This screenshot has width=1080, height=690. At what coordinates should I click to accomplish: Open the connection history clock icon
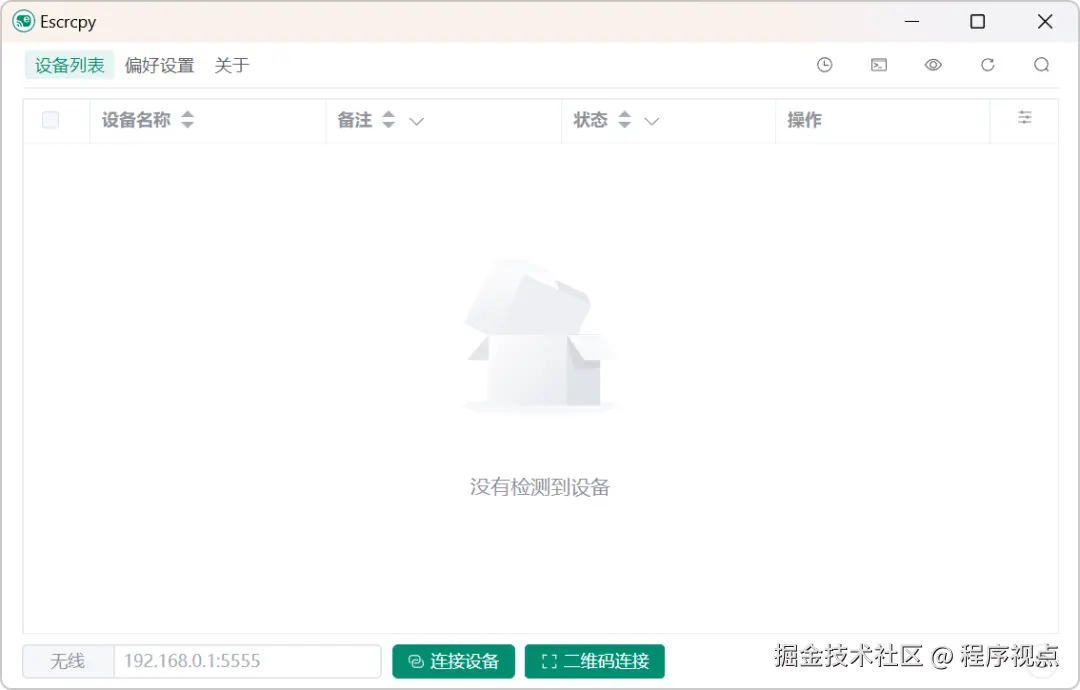pyautogui.click(x=825, y=64)
